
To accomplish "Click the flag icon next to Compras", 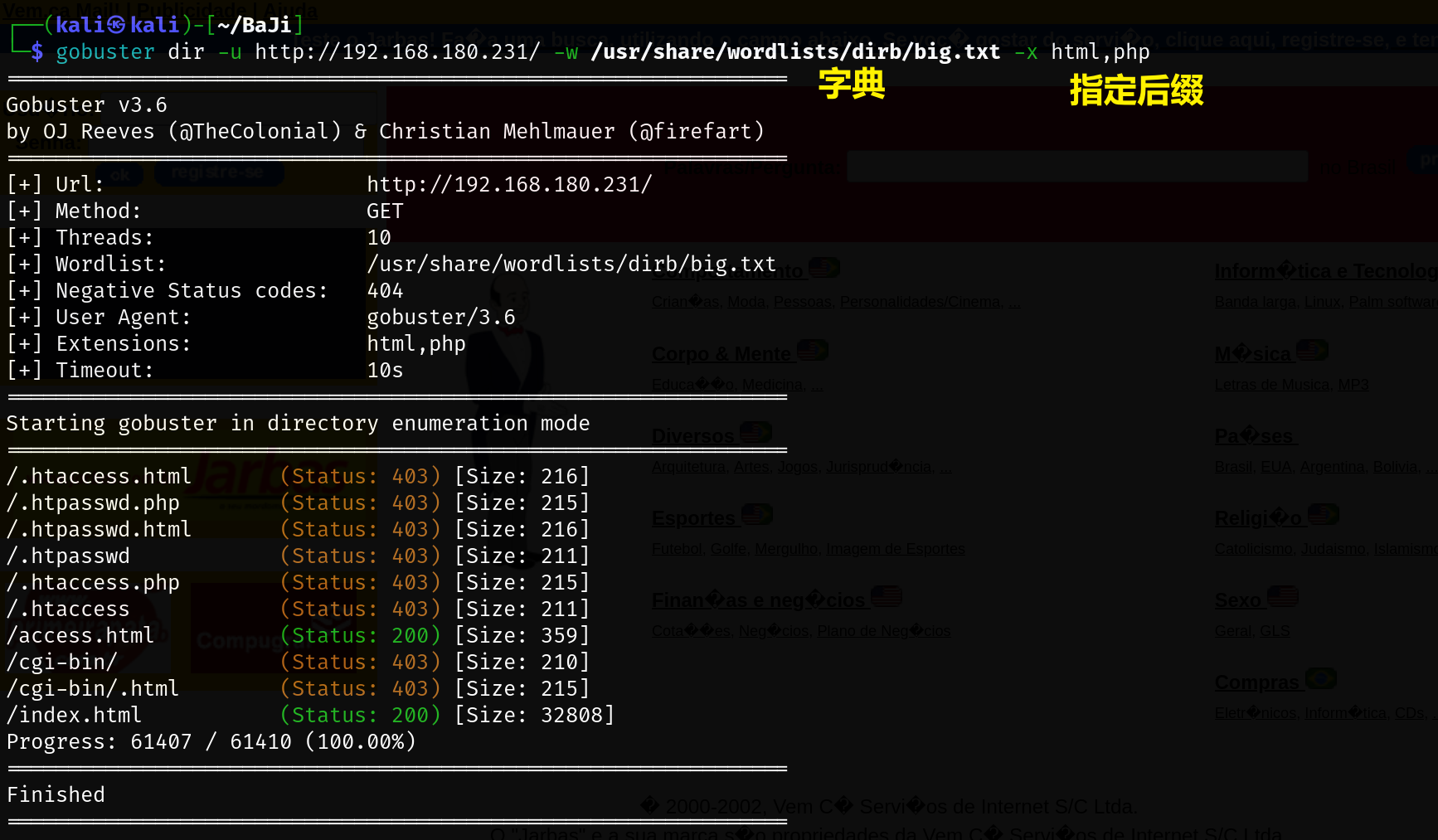I will (1320, 679).
